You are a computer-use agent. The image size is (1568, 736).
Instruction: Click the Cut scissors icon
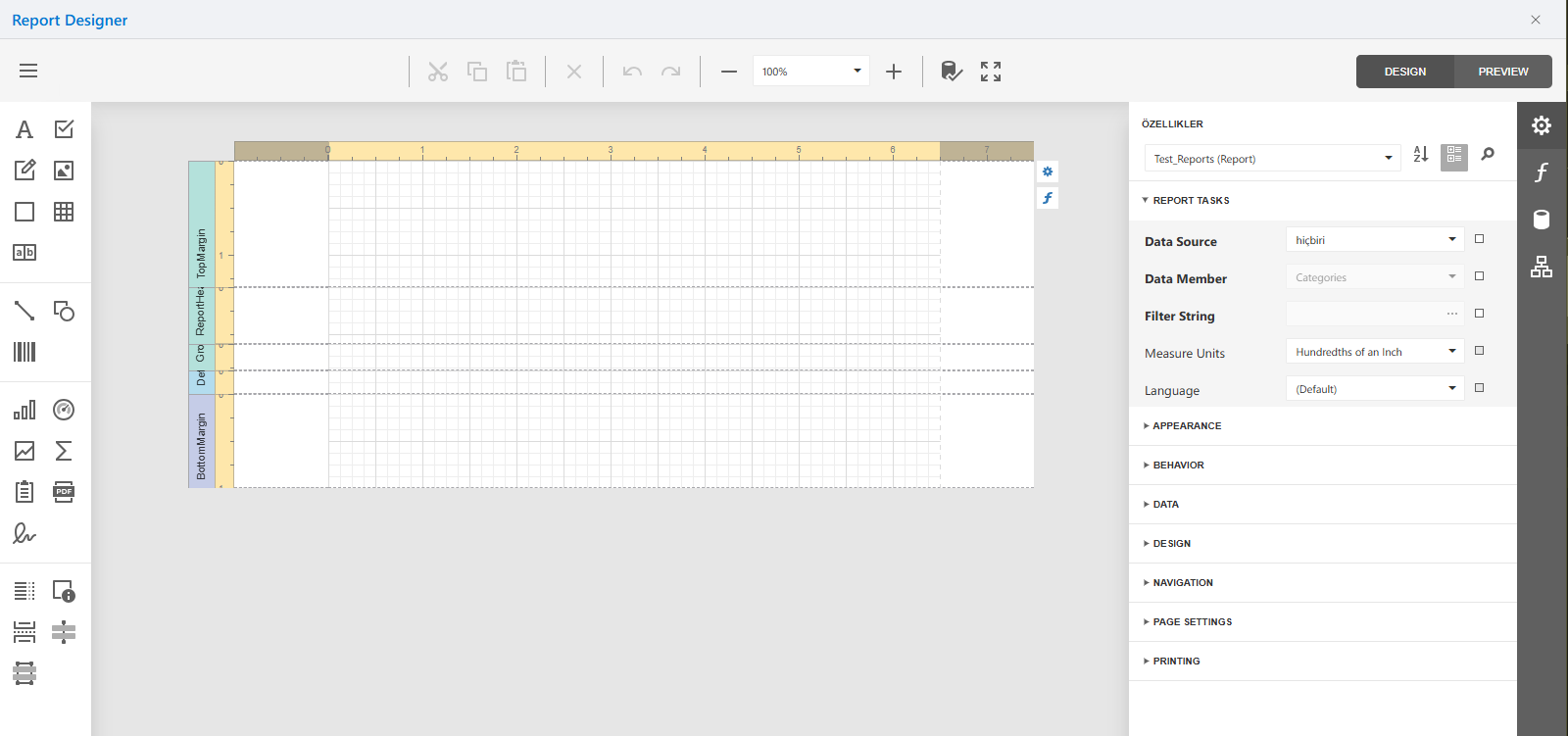pos(438,72)
